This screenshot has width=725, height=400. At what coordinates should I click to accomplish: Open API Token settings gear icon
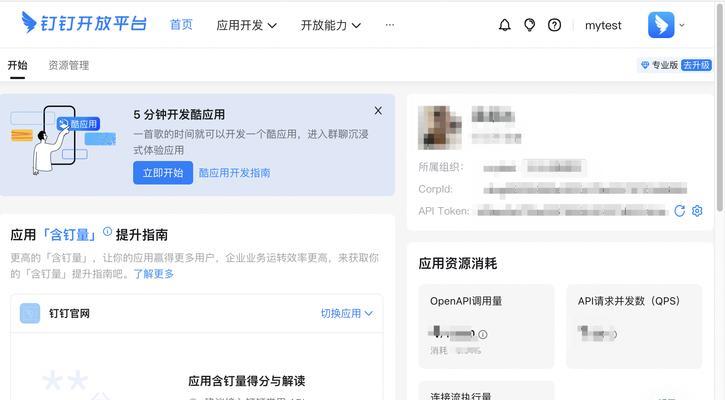coord(697,211)
